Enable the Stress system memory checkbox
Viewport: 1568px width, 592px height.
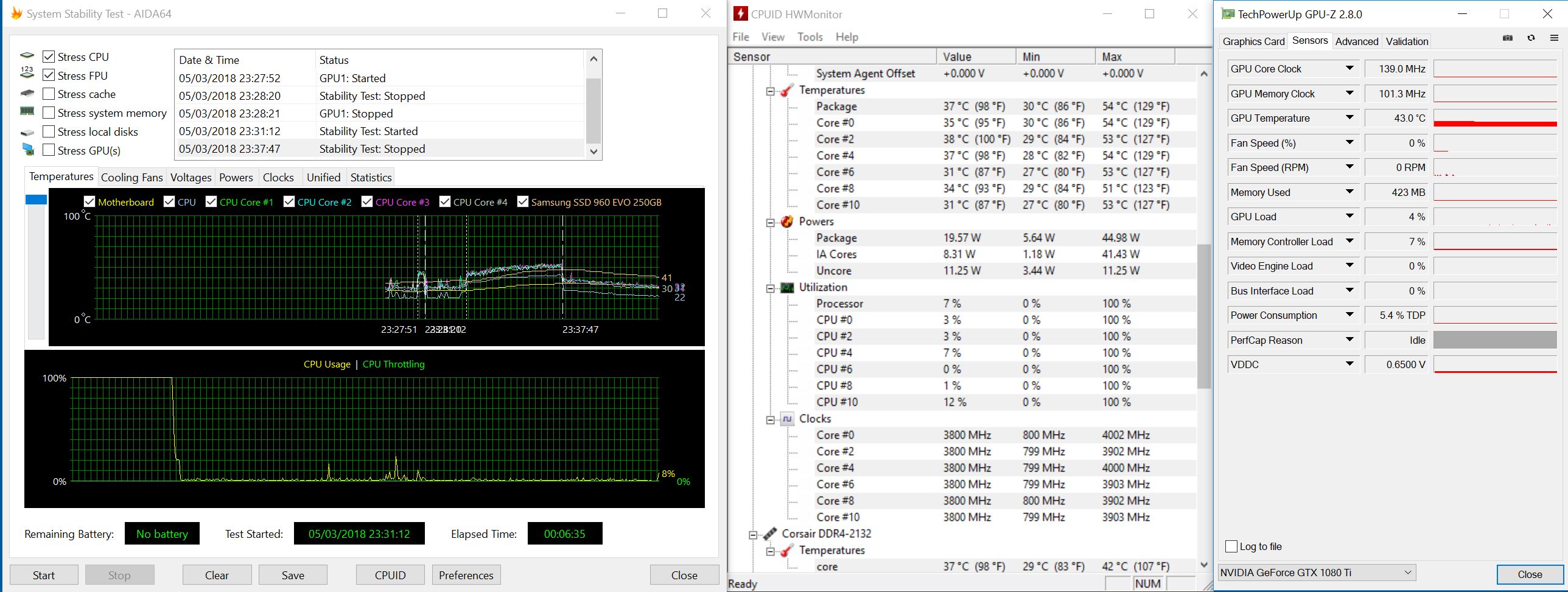49,113
